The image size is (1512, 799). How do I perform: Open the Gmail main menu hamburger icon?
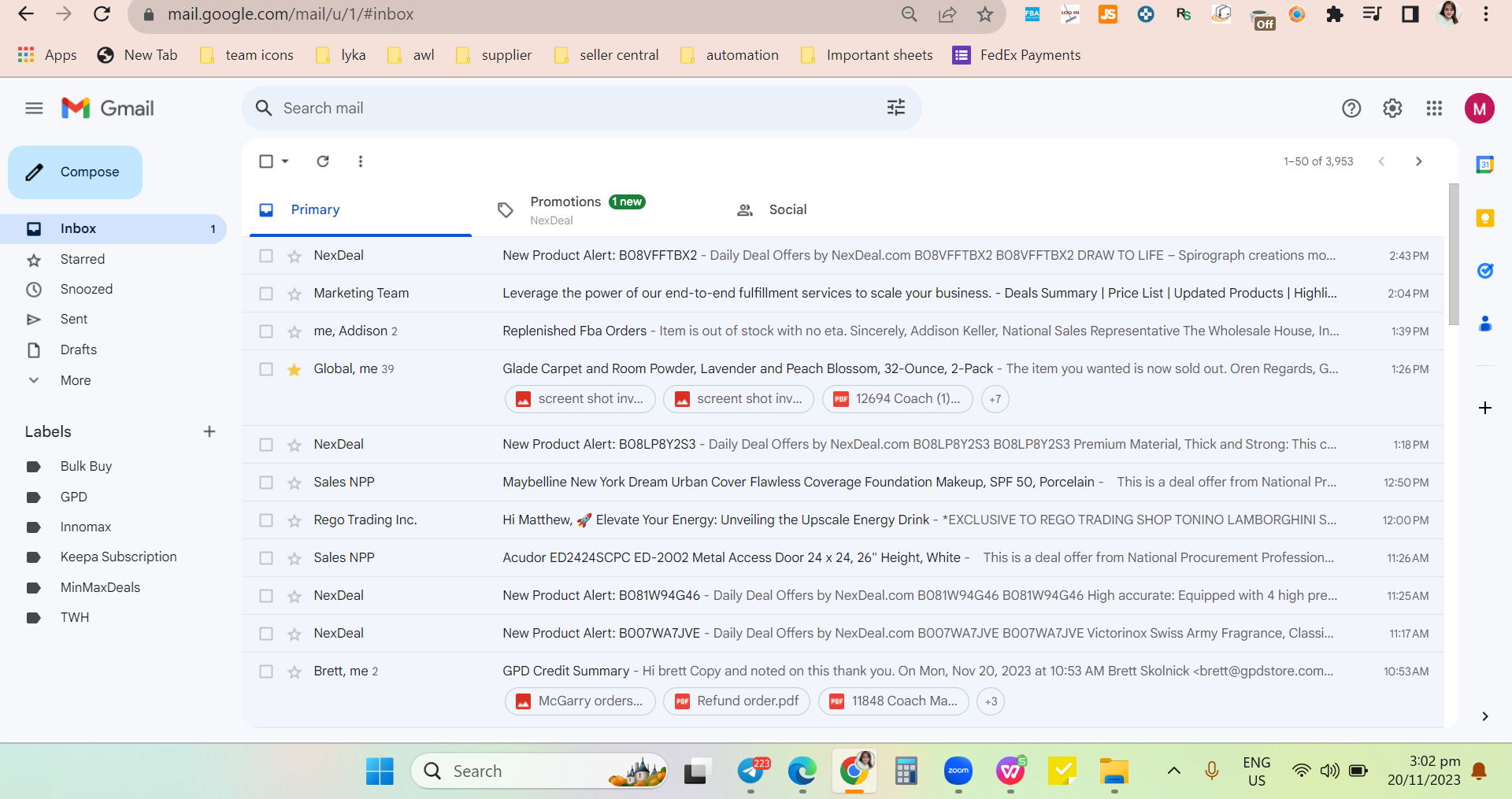coord(34,109)
